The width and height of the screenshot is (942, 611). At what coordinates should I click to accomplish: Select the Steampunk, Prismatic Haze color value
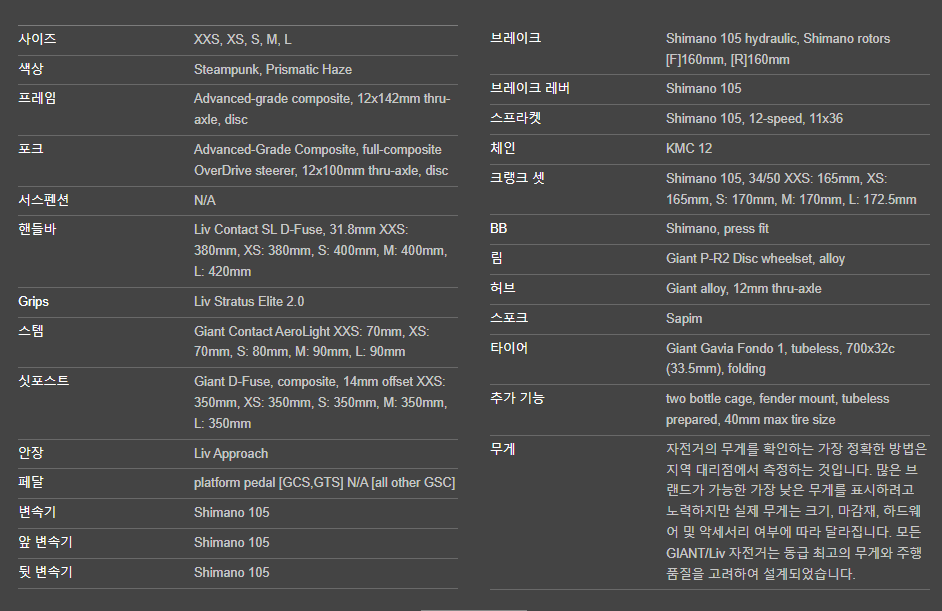(272, 70)
